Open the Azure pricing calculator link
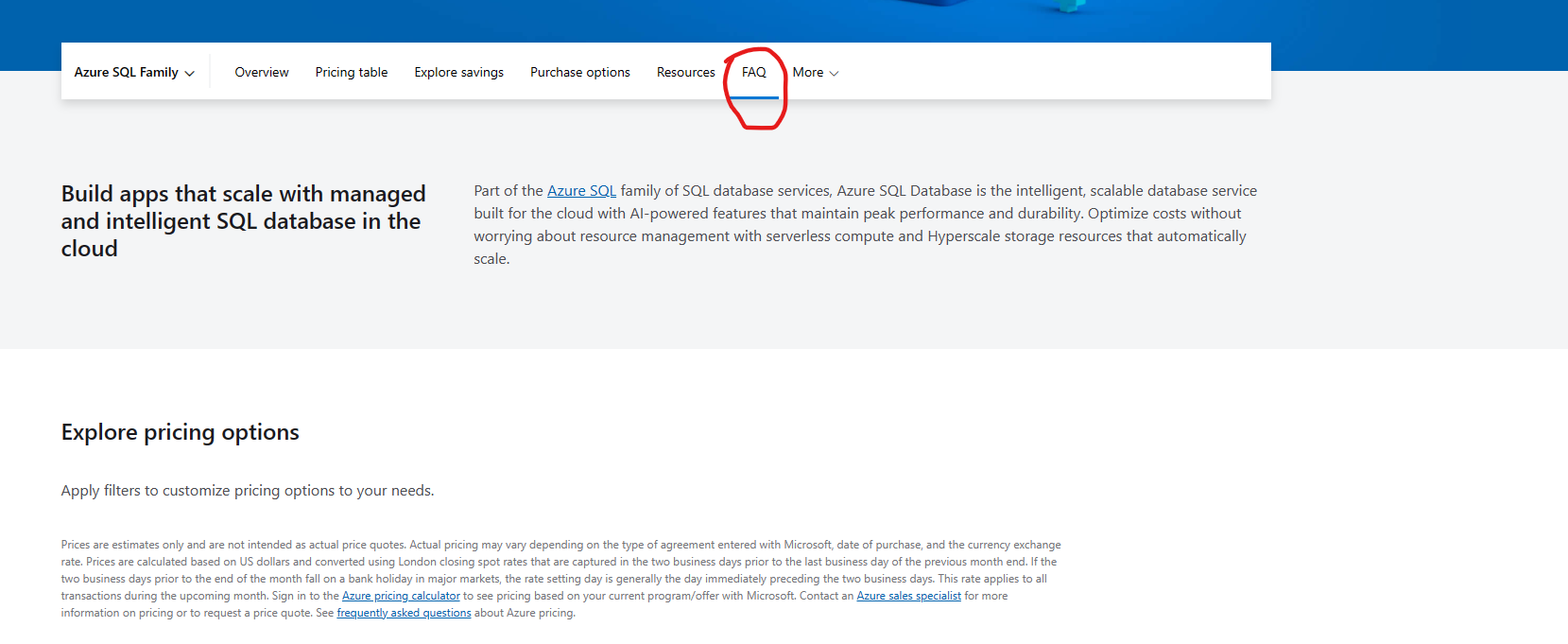 pyautogui.click(x=401, y=596)
